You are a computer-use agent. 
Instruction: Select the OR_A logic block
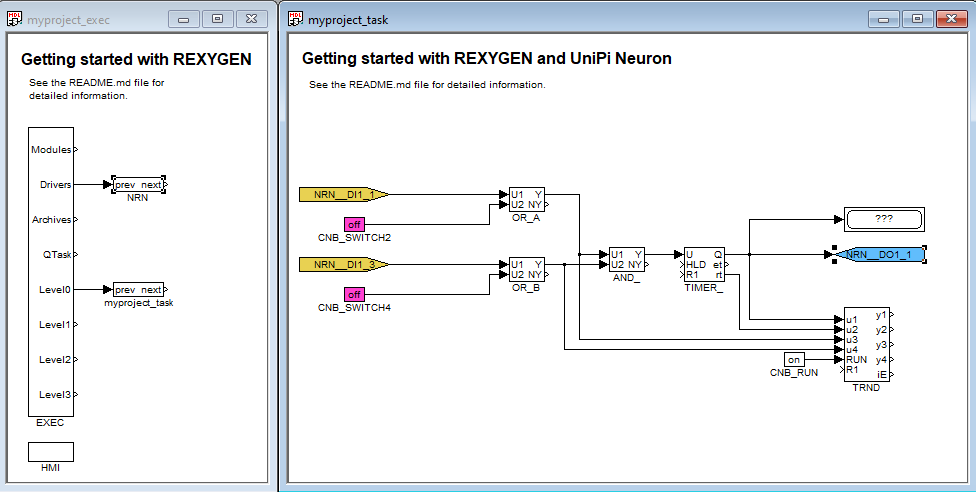point(527,200)
